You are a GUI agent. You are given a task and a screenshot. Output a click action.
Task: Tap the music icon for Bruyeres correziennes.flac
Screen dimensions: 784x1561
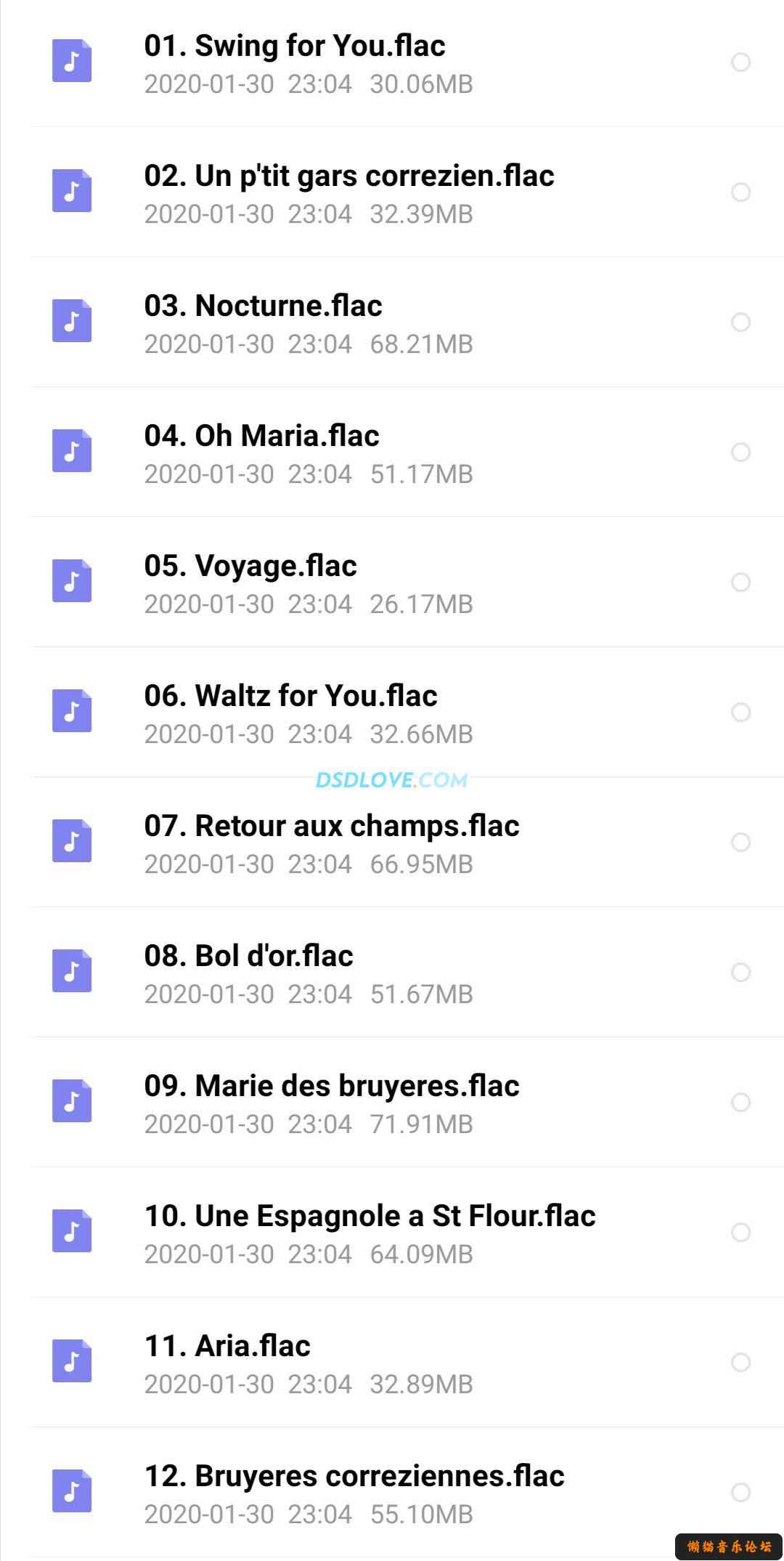pyautogui.click(x=72, y=1491)
